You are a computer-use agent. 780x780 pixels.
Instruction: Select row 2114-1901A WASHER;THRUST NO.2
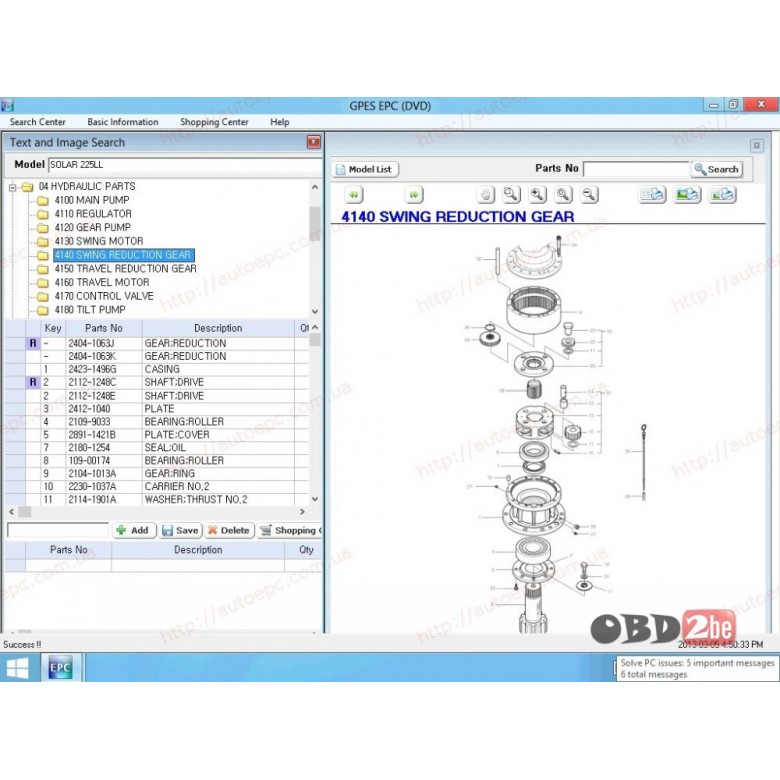click(x=157, y=499)
